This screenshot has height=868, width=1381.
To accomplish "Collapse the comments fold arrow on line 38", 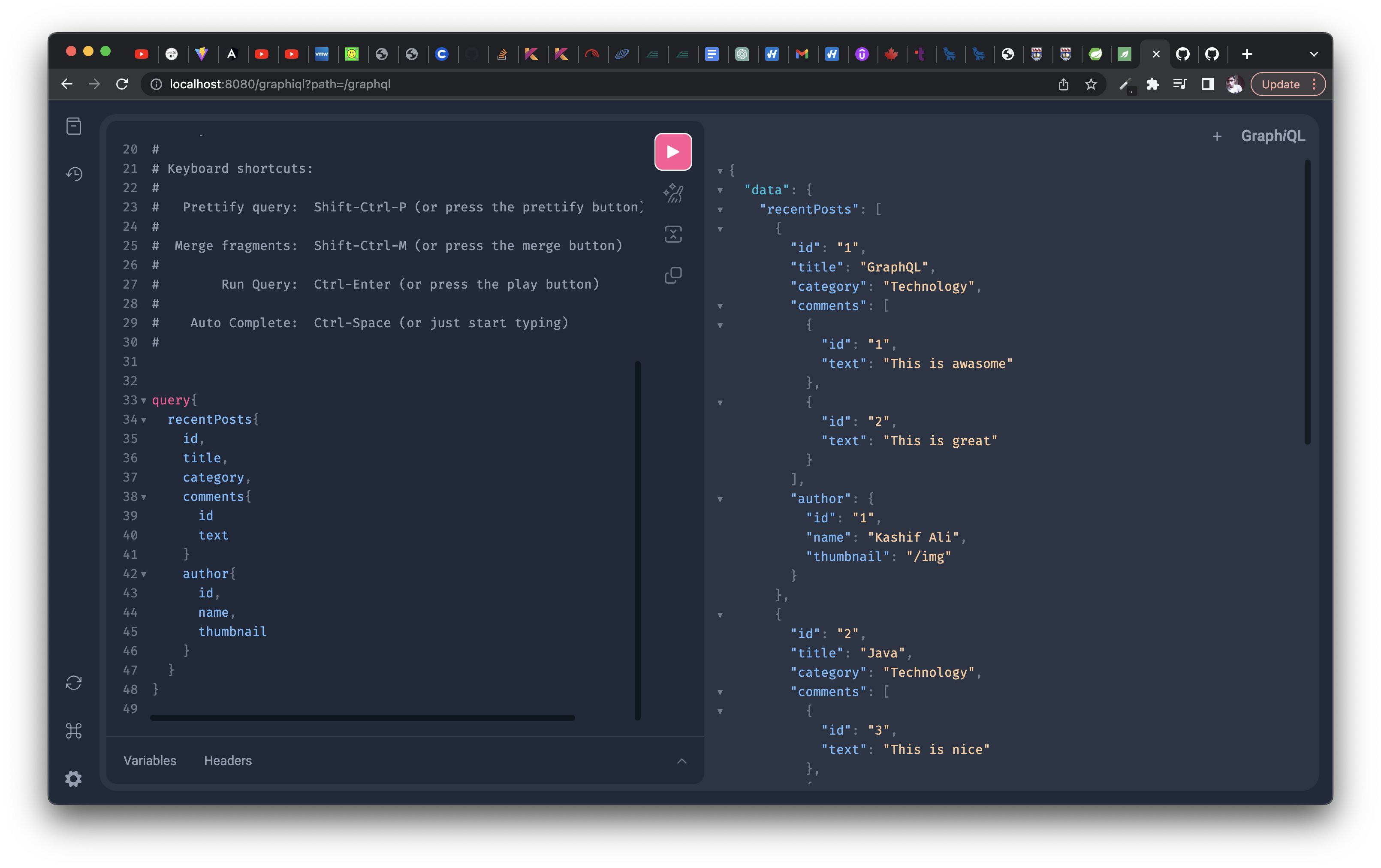I will (145, 497).
